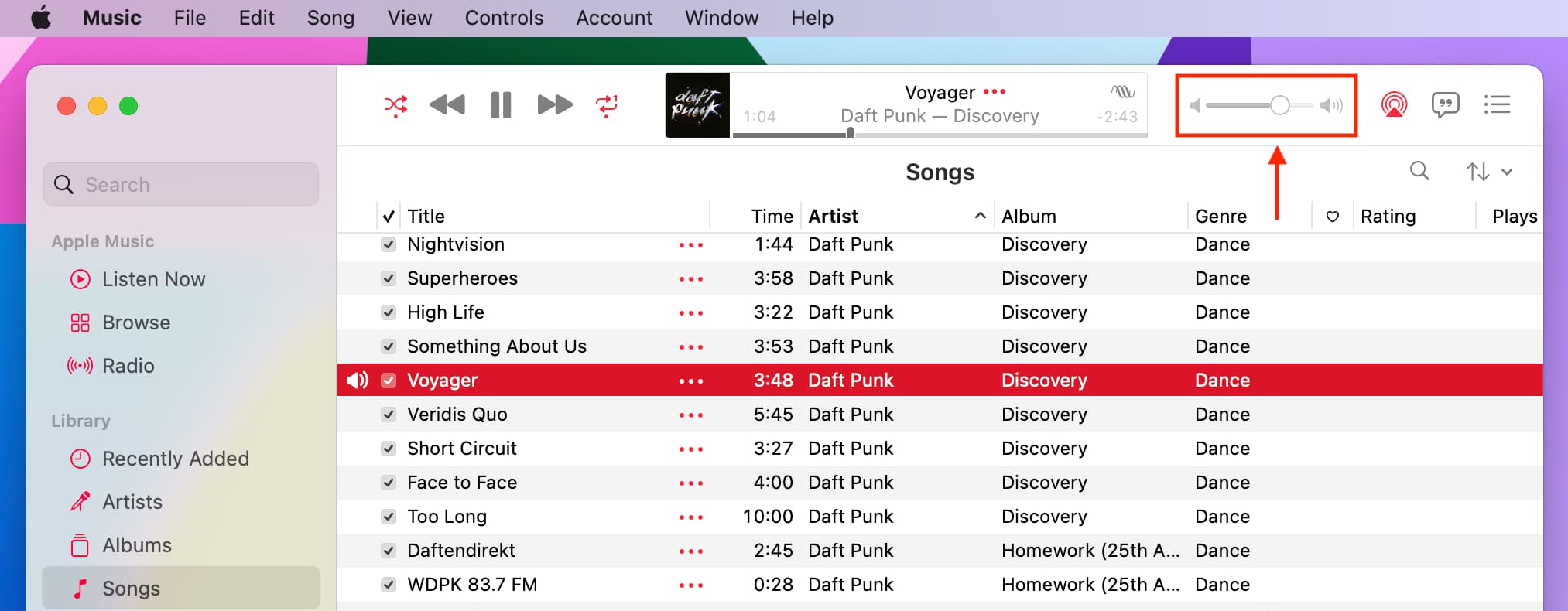Screen dimensions: 1568x611
Task: Uncheck the Veridis Quo checkbox
Action: (389, 415)
